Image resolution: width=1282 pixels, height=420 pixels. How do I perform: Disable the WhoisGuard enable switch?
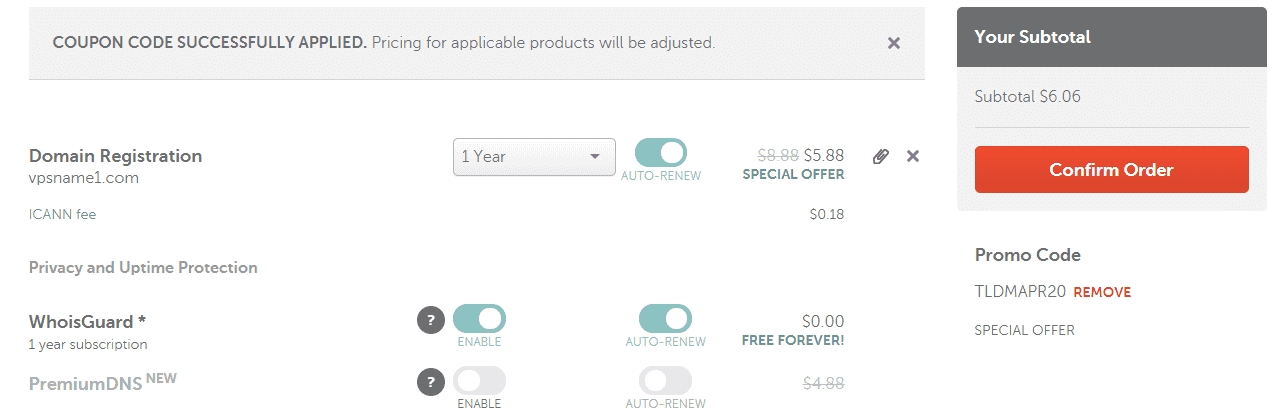click(479, 320)
